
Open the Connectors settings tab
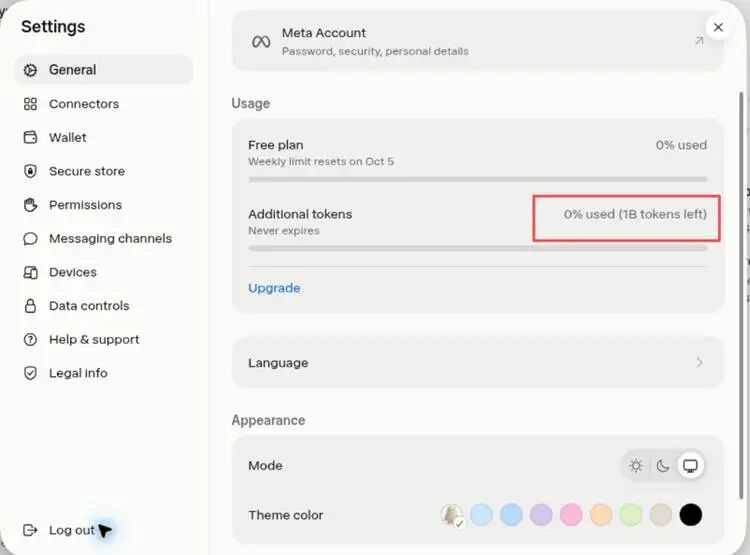[x=104, y=104]
